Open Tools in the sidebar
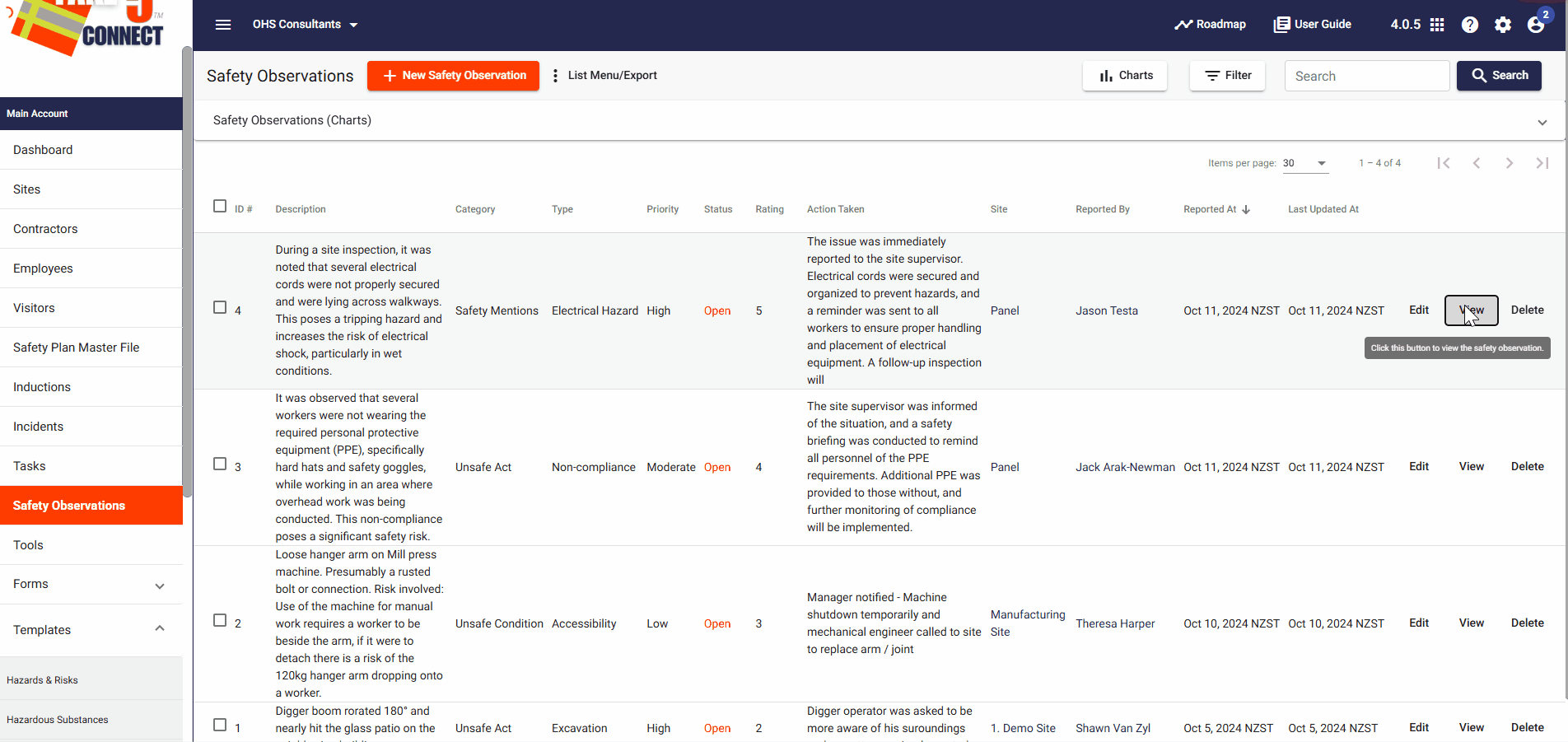 click(91, 545)
